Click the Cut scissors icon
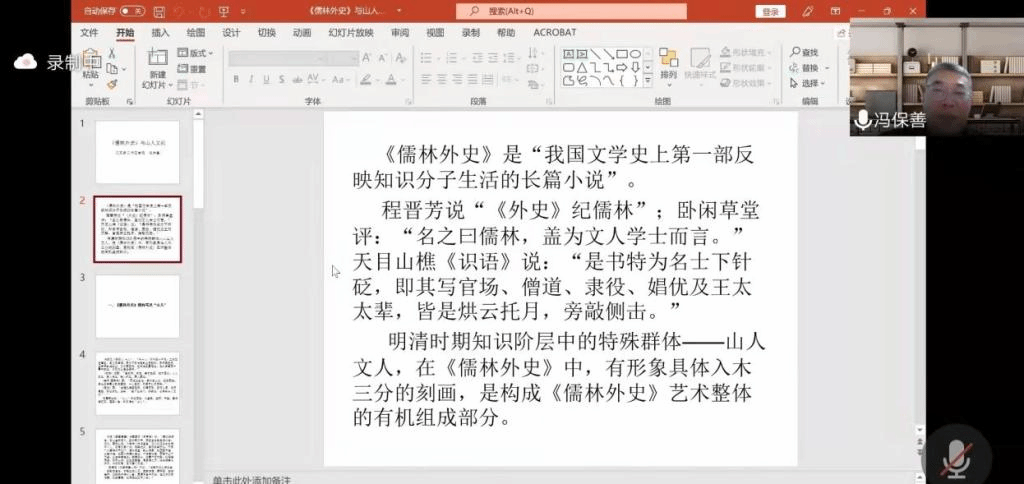Image resolution: width=1024 pixels, height=484 pixels. 112,53
